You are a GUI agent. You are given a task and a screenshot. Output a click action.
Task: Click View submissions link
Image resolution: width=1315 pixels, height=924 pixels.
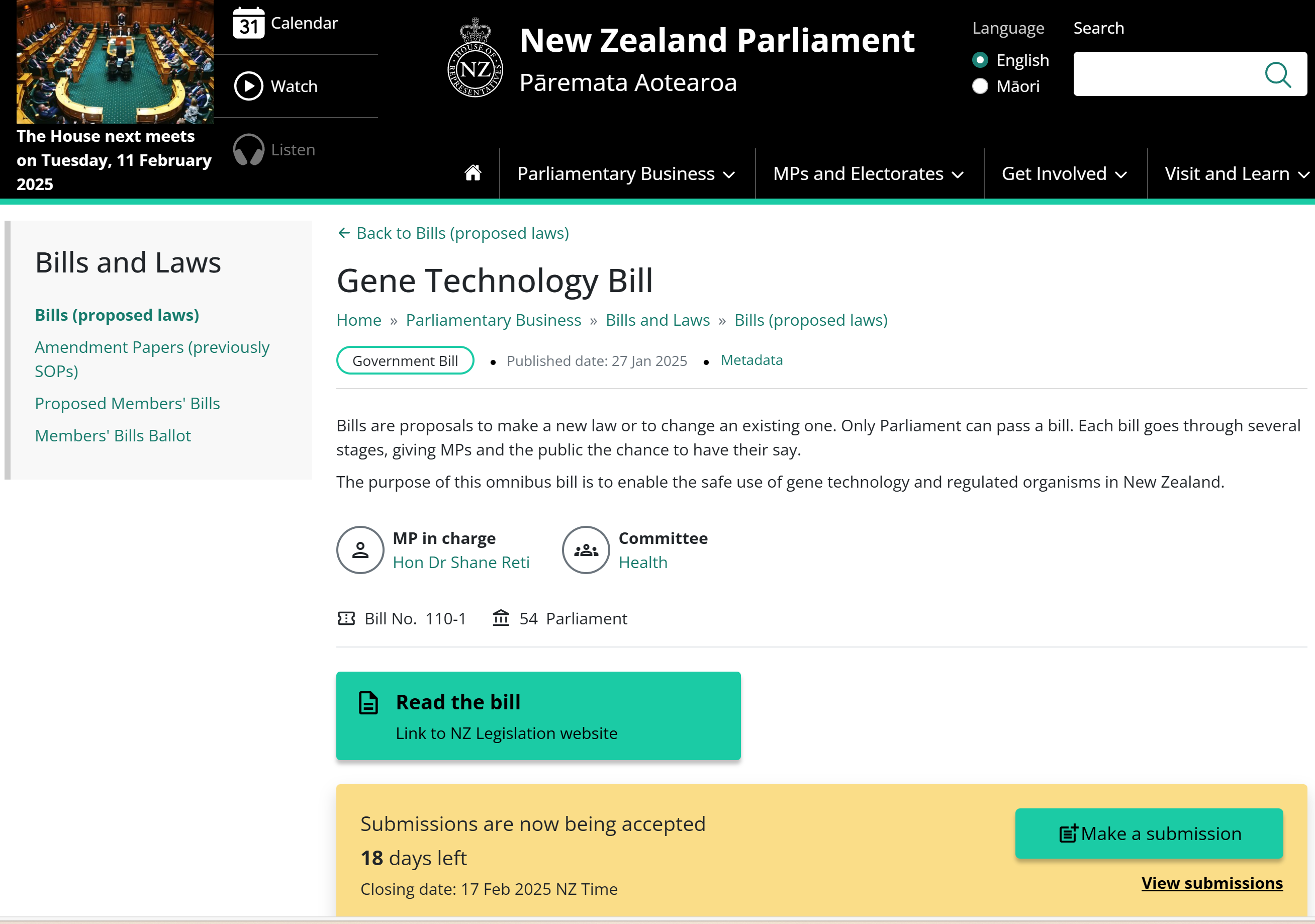(x=1212, y=883)
